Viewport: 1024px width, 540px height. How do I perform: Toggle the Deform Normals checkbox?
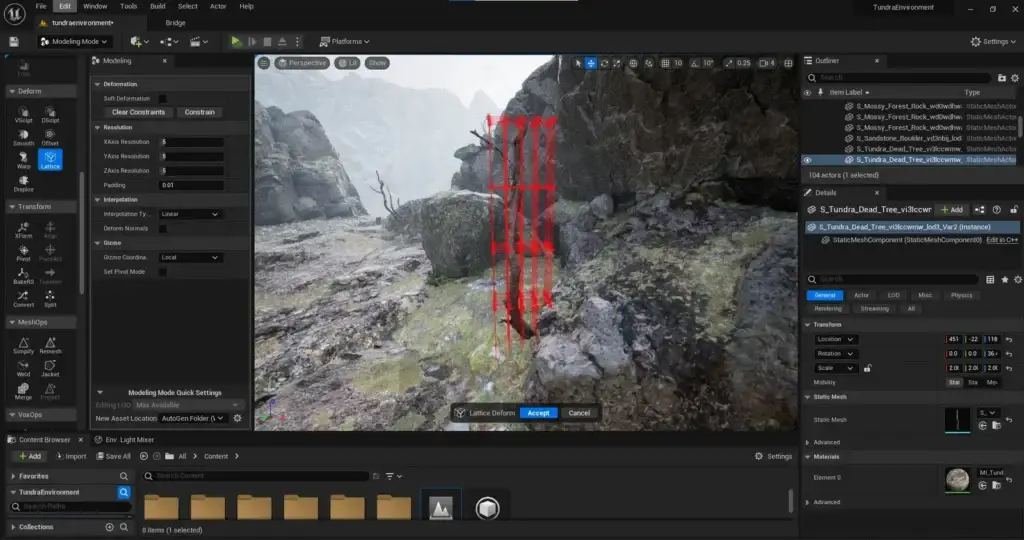[x=162, y=228]
